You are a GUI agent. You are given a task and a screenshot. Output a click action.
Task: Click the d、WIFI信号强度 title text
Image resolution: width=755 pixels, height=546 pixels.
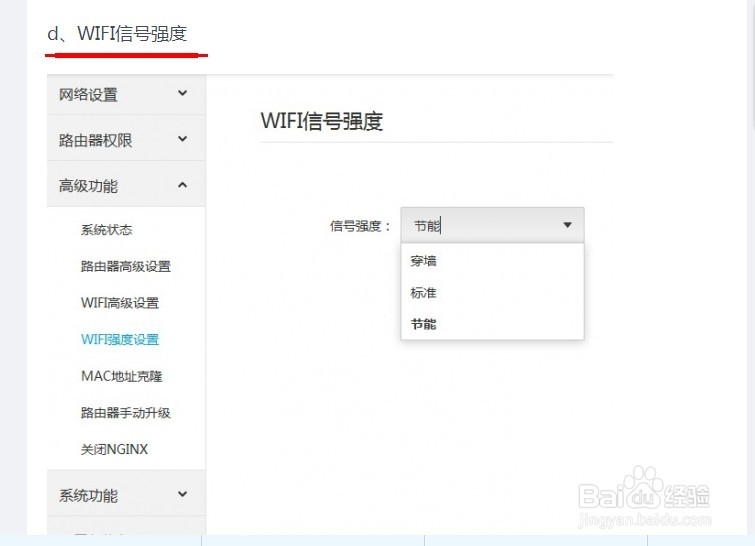click(x=117, y=34)
